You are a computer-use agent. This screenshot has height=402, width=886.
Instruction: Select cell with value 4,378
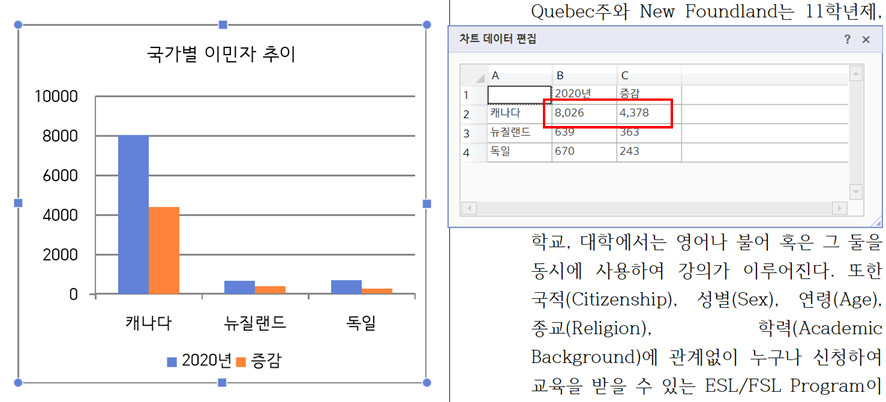[649, 114]
